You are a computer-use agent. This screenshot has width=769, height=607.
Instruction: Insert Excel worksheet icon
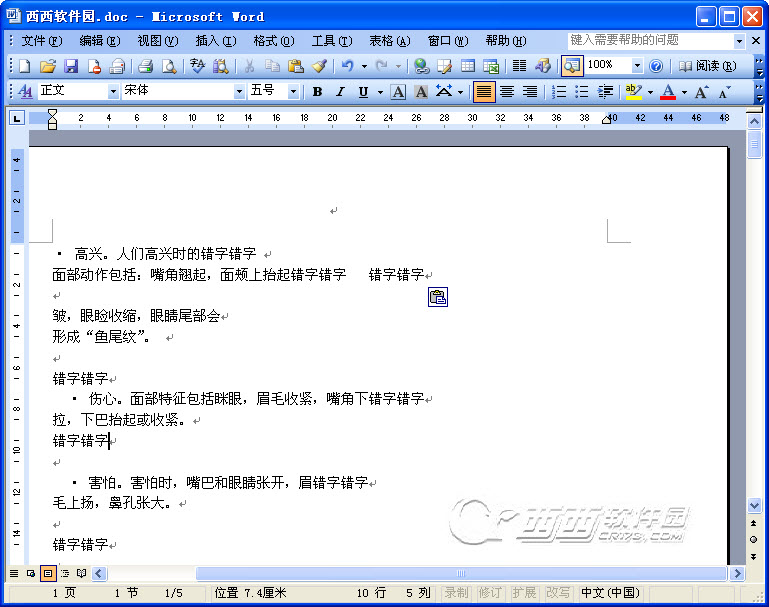[491, 66]
